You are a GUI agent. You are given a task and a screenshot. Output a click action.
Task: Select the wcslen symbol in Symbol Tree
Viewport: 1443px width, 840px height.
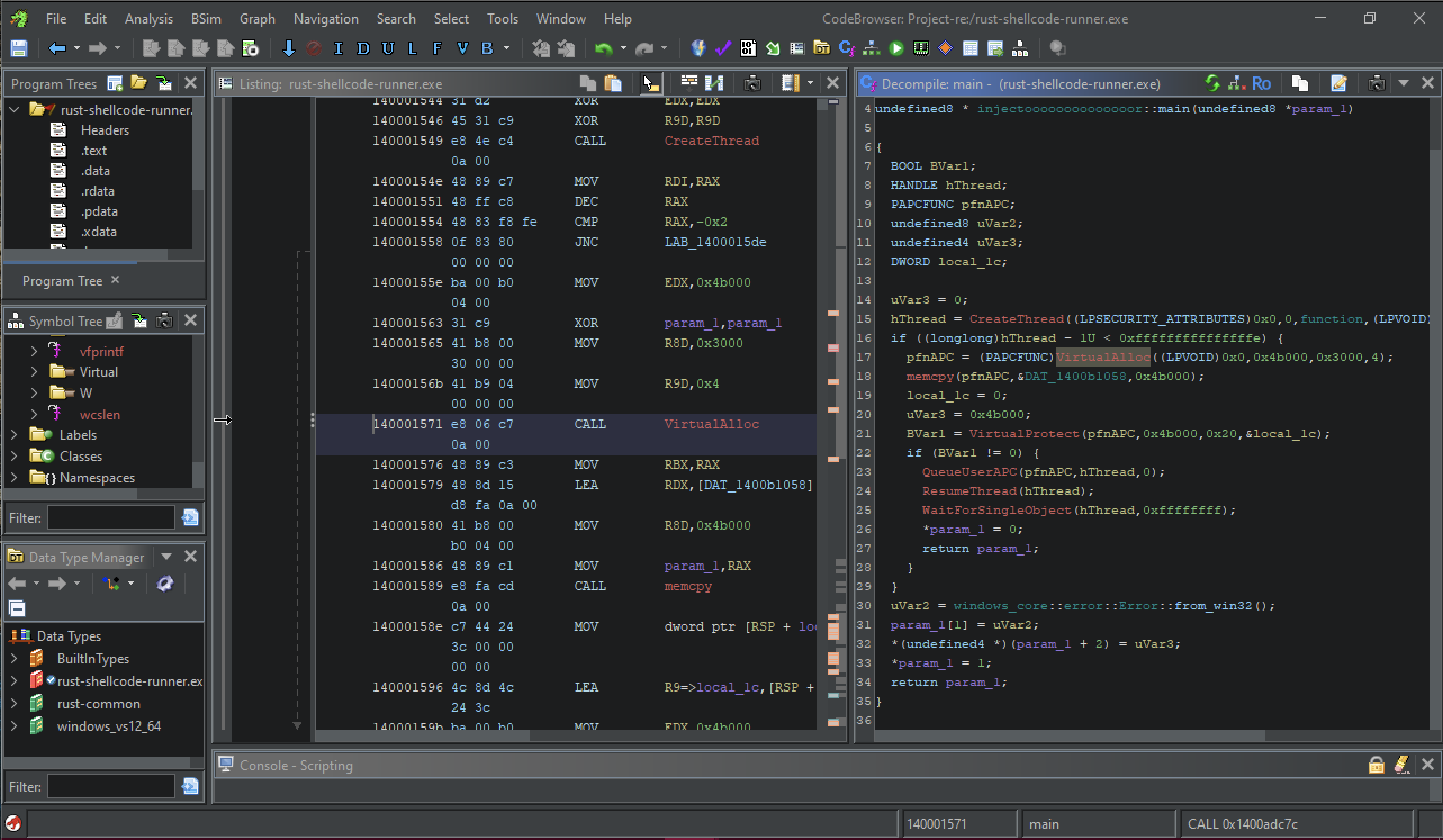tap(100, 414)
